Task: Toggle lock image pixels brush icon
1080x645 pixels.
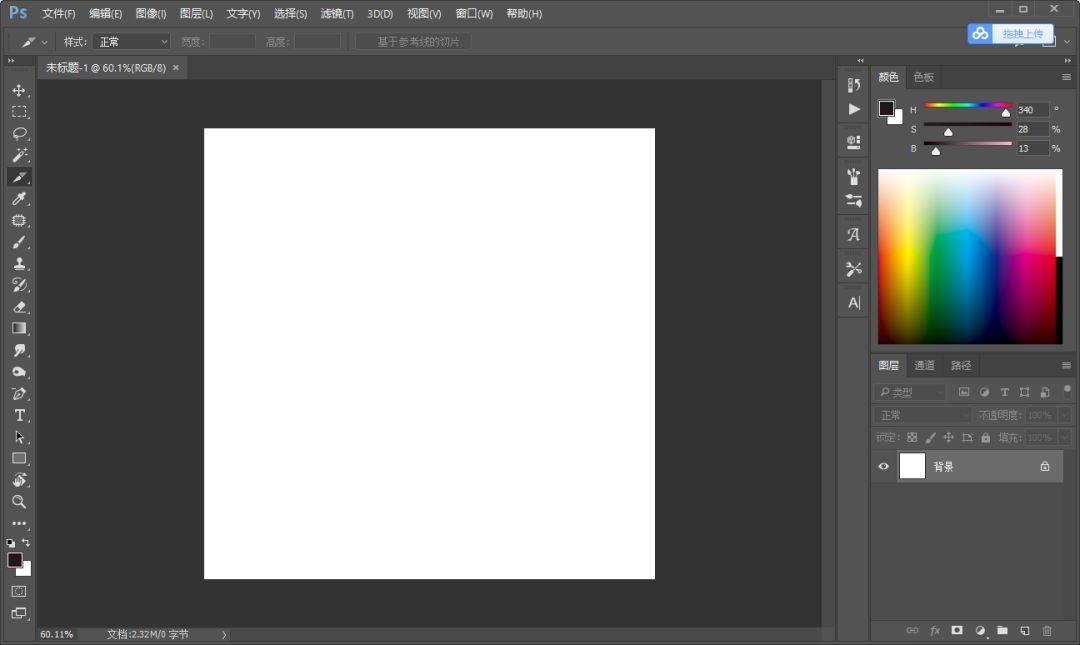Action: (x=931, y=438)
